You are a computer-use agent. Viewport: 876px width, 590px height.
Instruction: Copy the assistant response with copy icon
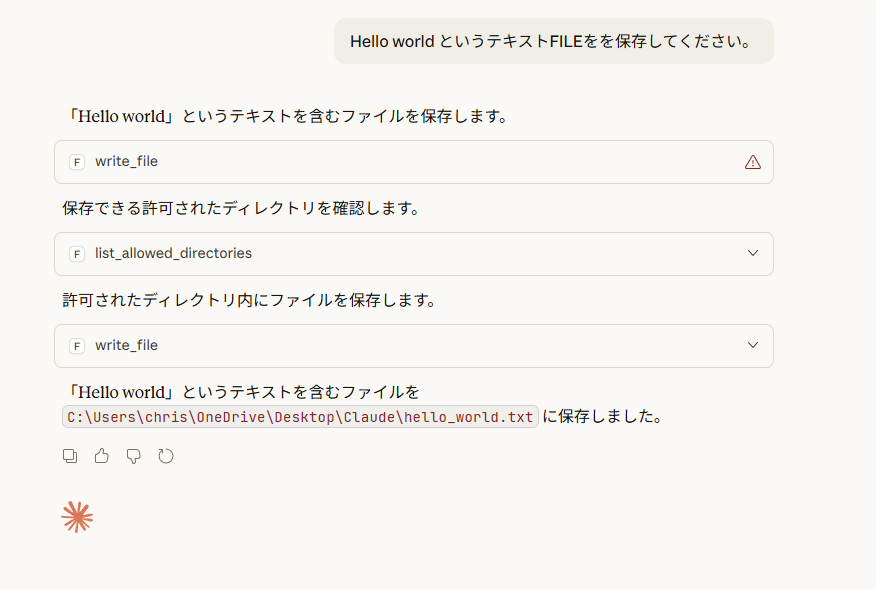(70, 456)
